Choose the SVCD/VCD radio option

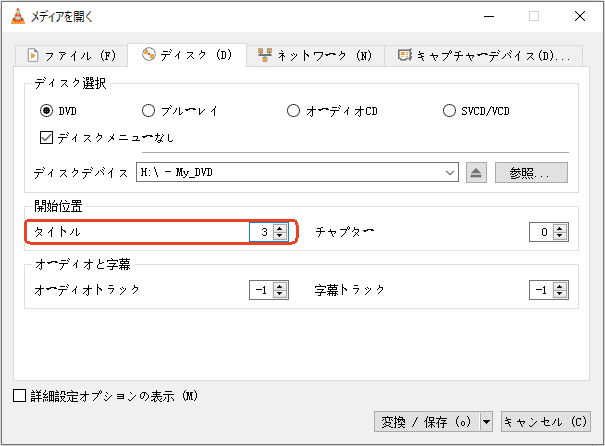click(449, 111)
